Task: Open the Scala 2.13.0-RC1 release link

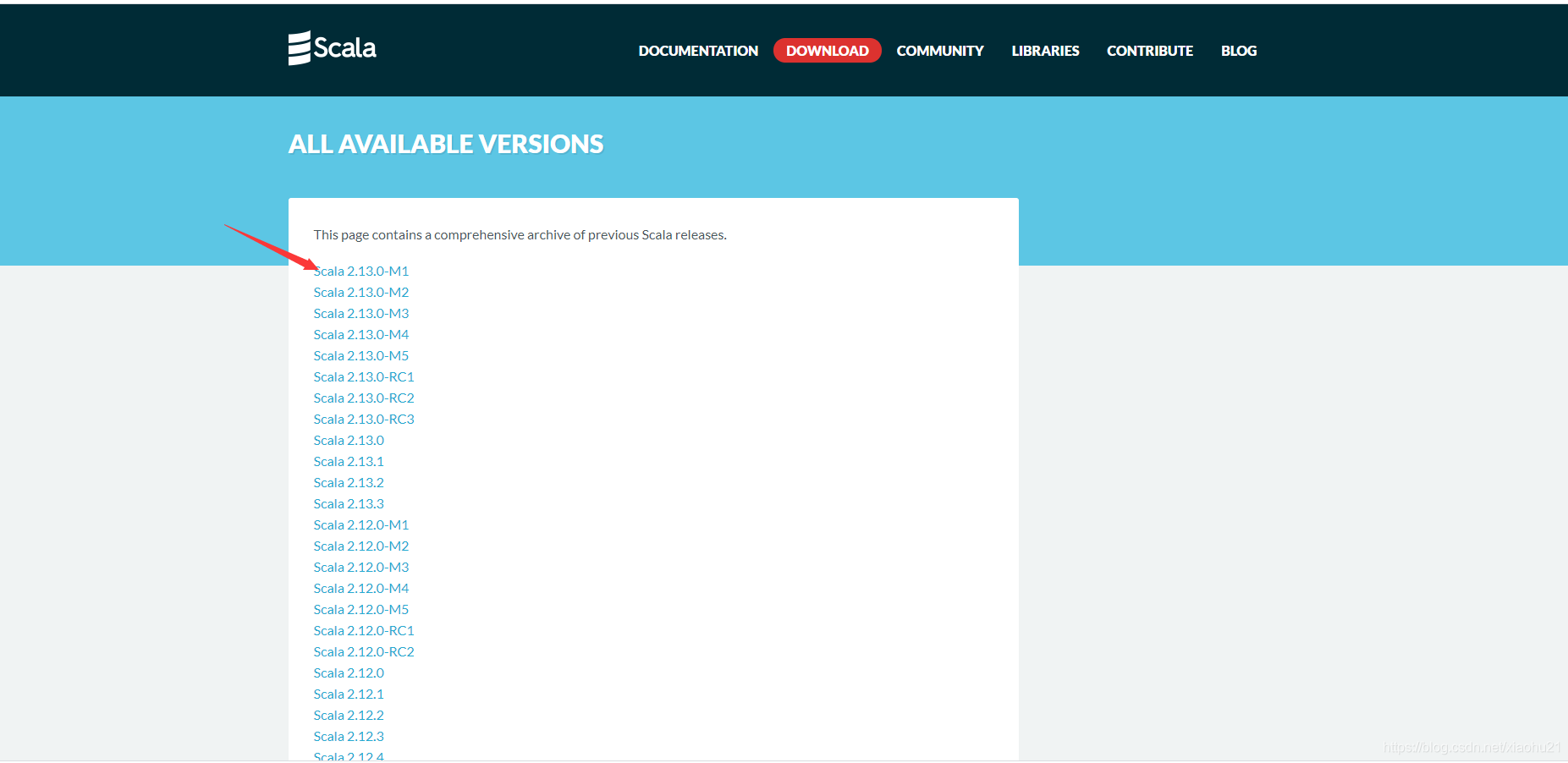Action: 364,376
